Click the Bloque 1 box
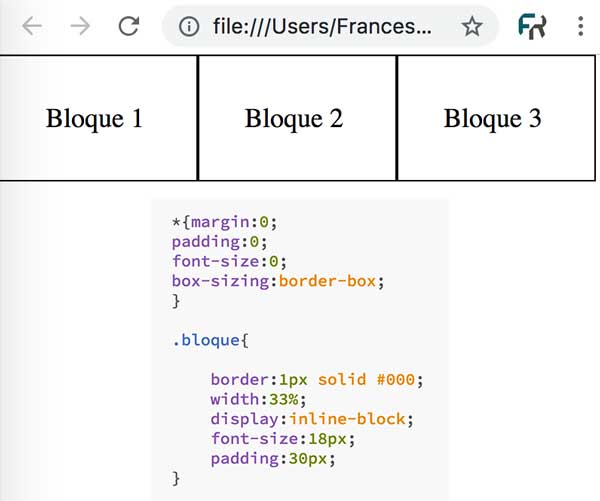 94,118
